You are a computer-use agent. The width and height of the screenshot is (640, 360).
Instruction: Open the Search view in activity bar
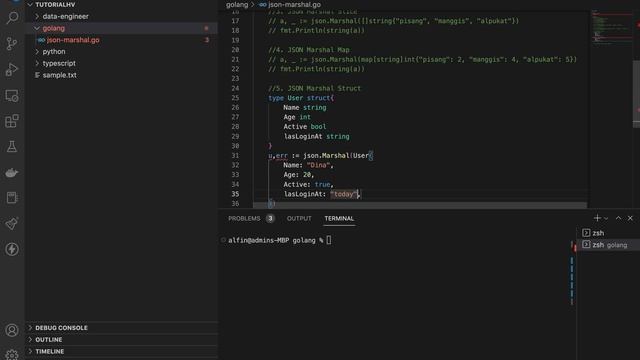[x=12, y=18]
